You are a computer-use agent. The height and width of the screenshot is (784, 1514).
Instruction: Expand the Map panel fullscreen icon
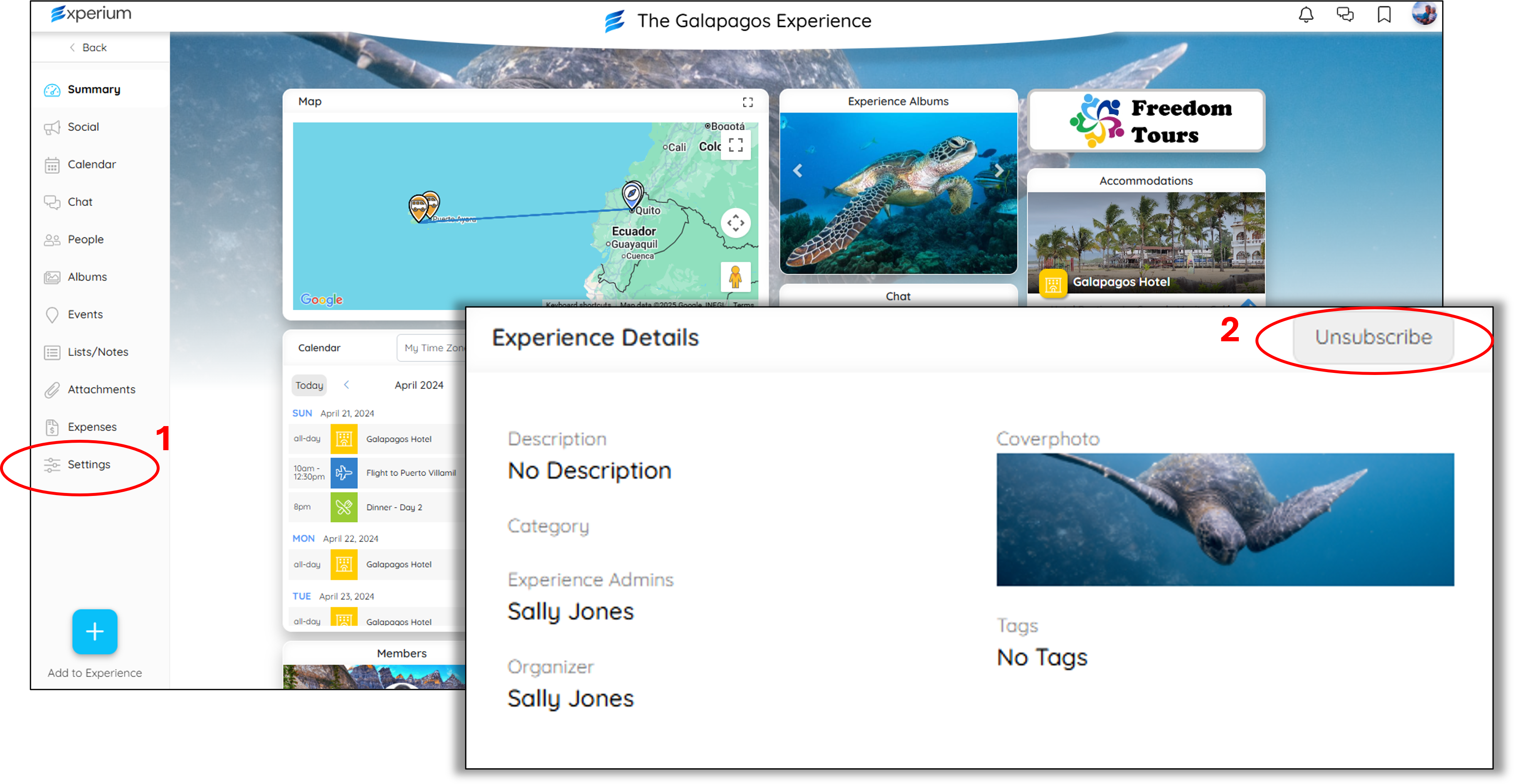(747, 102)
